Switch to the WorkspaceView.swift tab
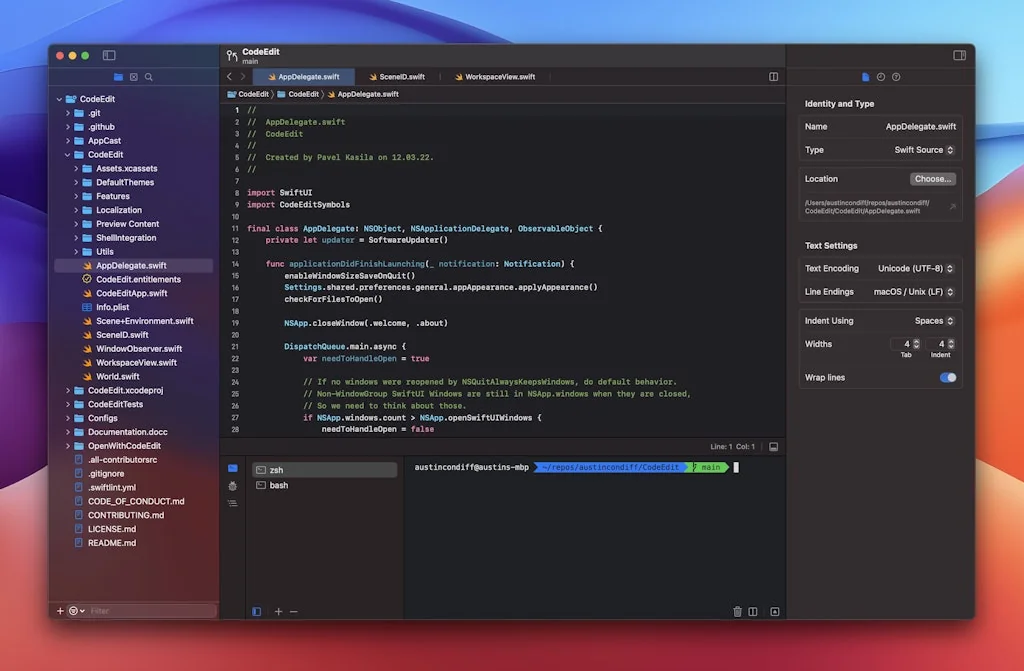The width and height of the screenshot is (1024, 671). click(x=493, y=77)
